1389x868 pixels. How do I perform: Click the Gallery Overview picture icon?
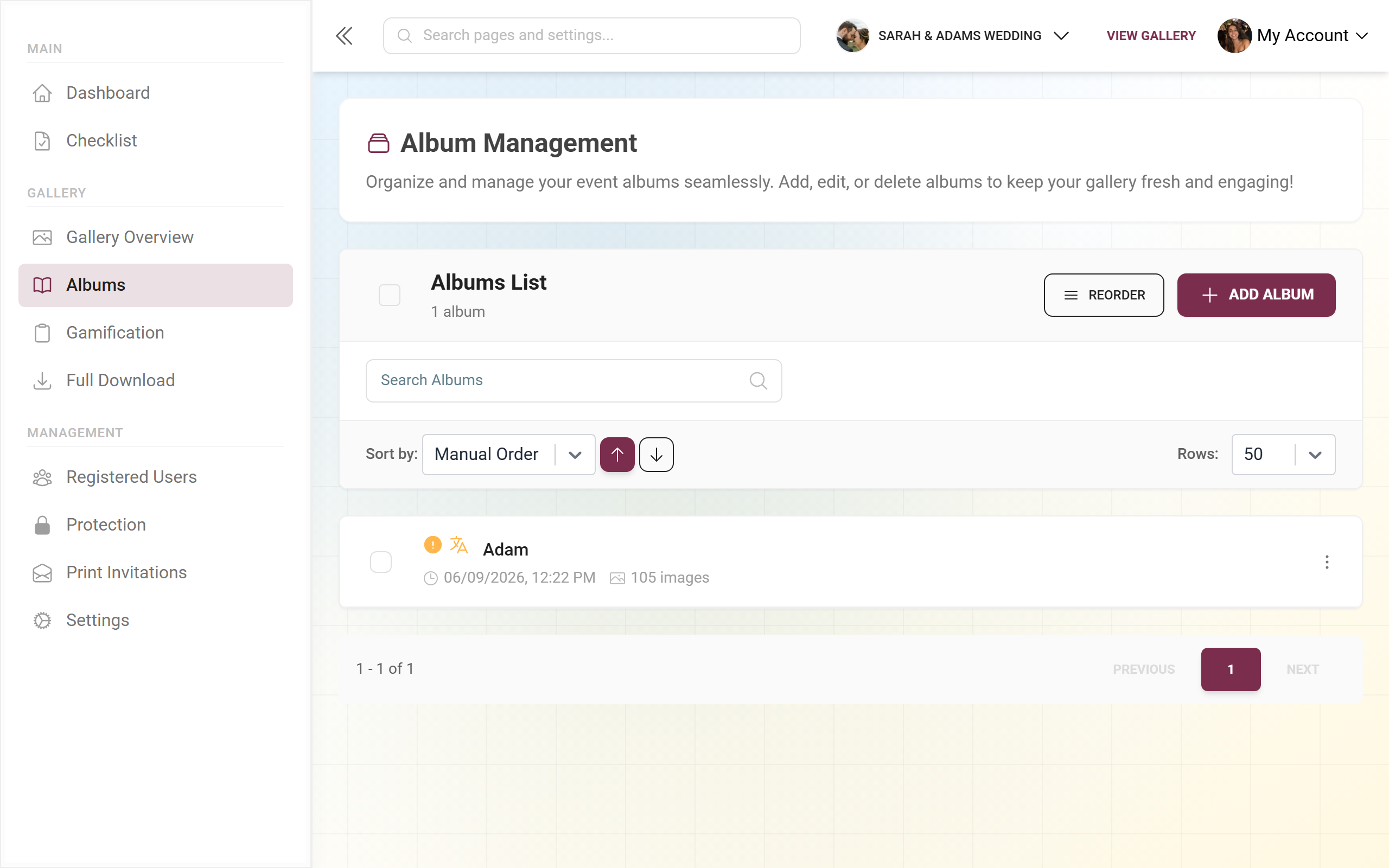pos(42,237)
